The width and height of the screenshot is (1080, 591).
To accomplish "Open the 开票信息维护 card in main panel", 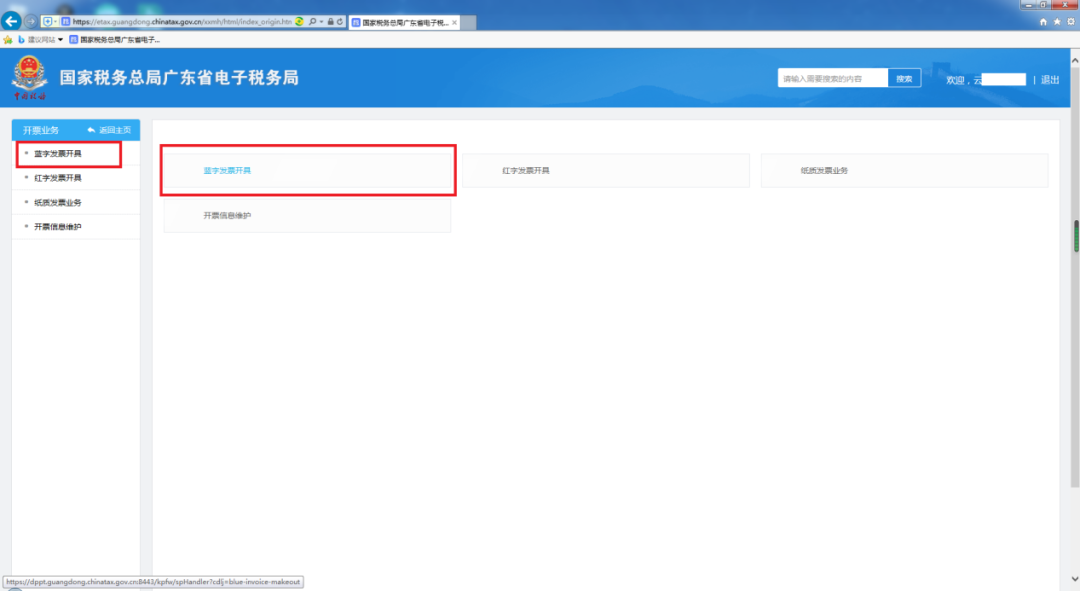I will click(x=307, y=216).
